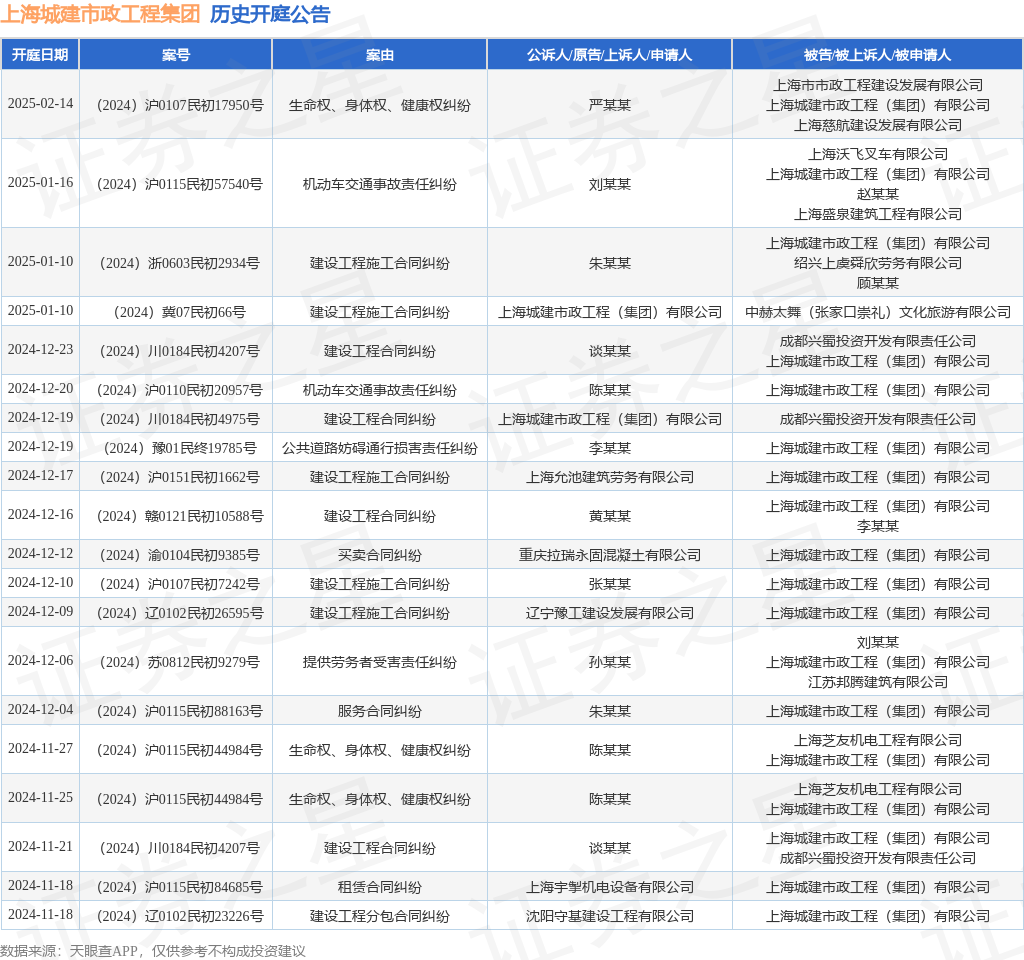Select the date 2024-12-09

[x=40, y=612]
